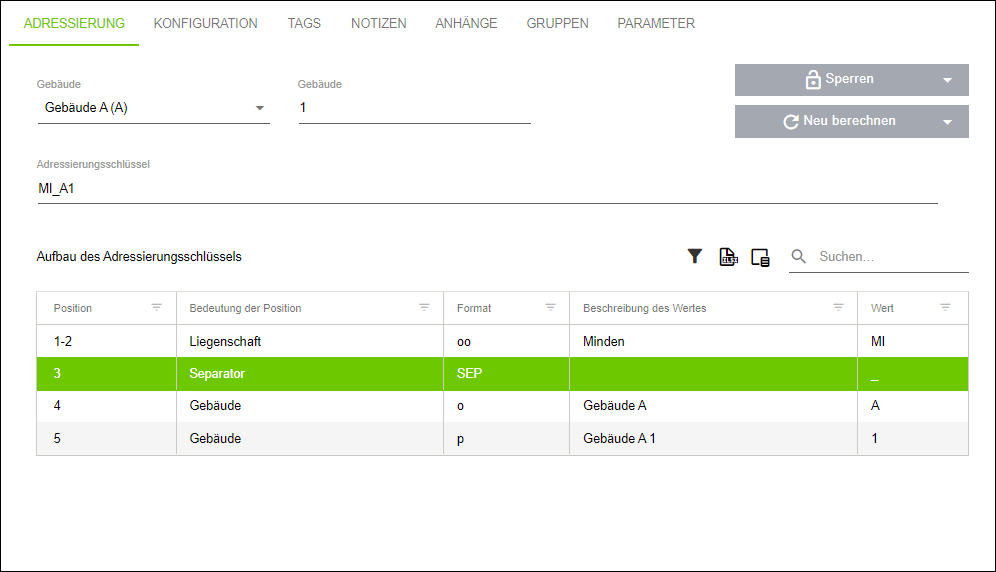Click the Sperren button

[852, 79]
